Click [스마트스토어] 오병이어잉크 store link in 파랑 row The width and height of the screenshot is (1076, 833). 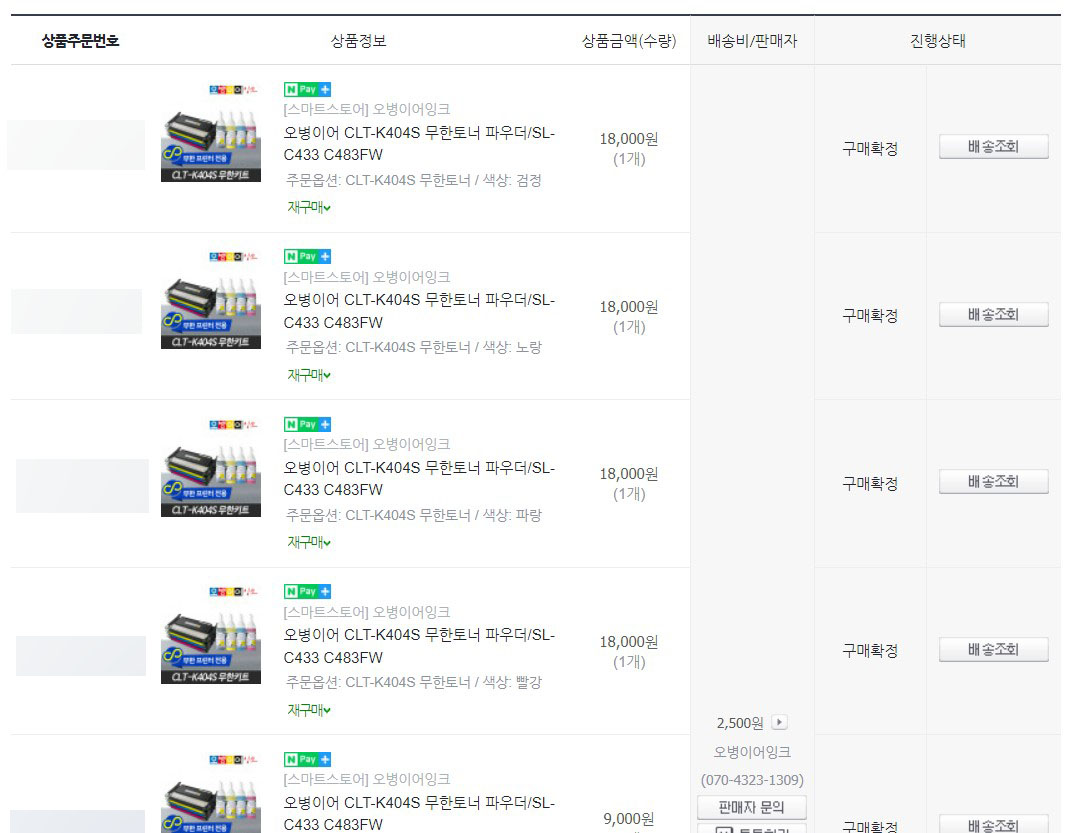(x=366, y=444)
